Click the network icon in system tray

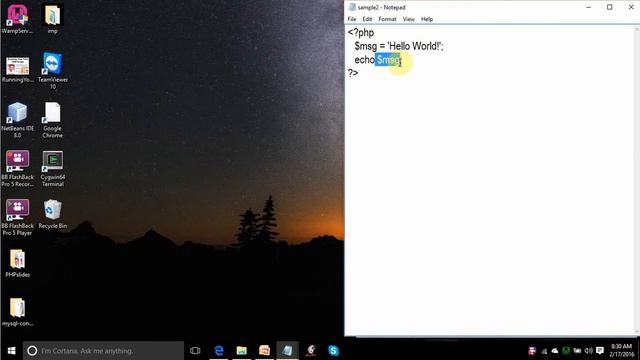pos(544,351)
